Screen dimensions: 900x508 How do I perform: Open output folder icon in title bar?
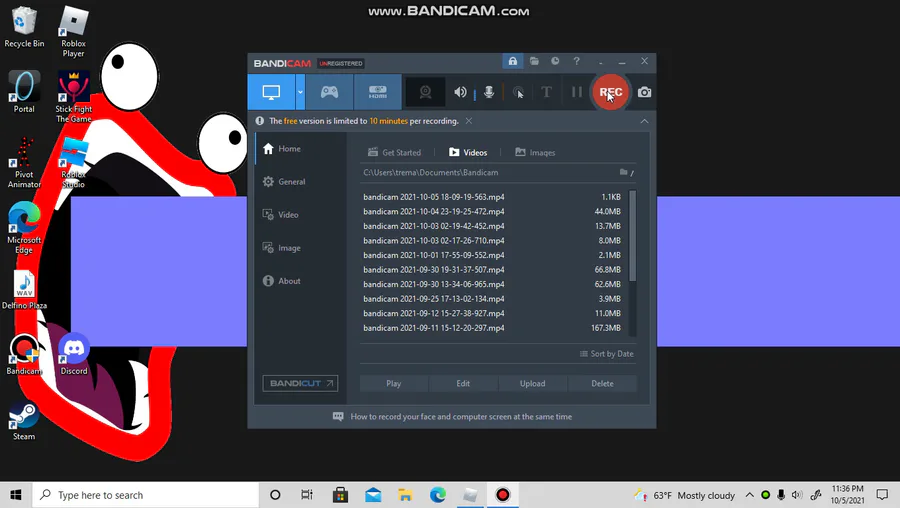pos(534,61)
